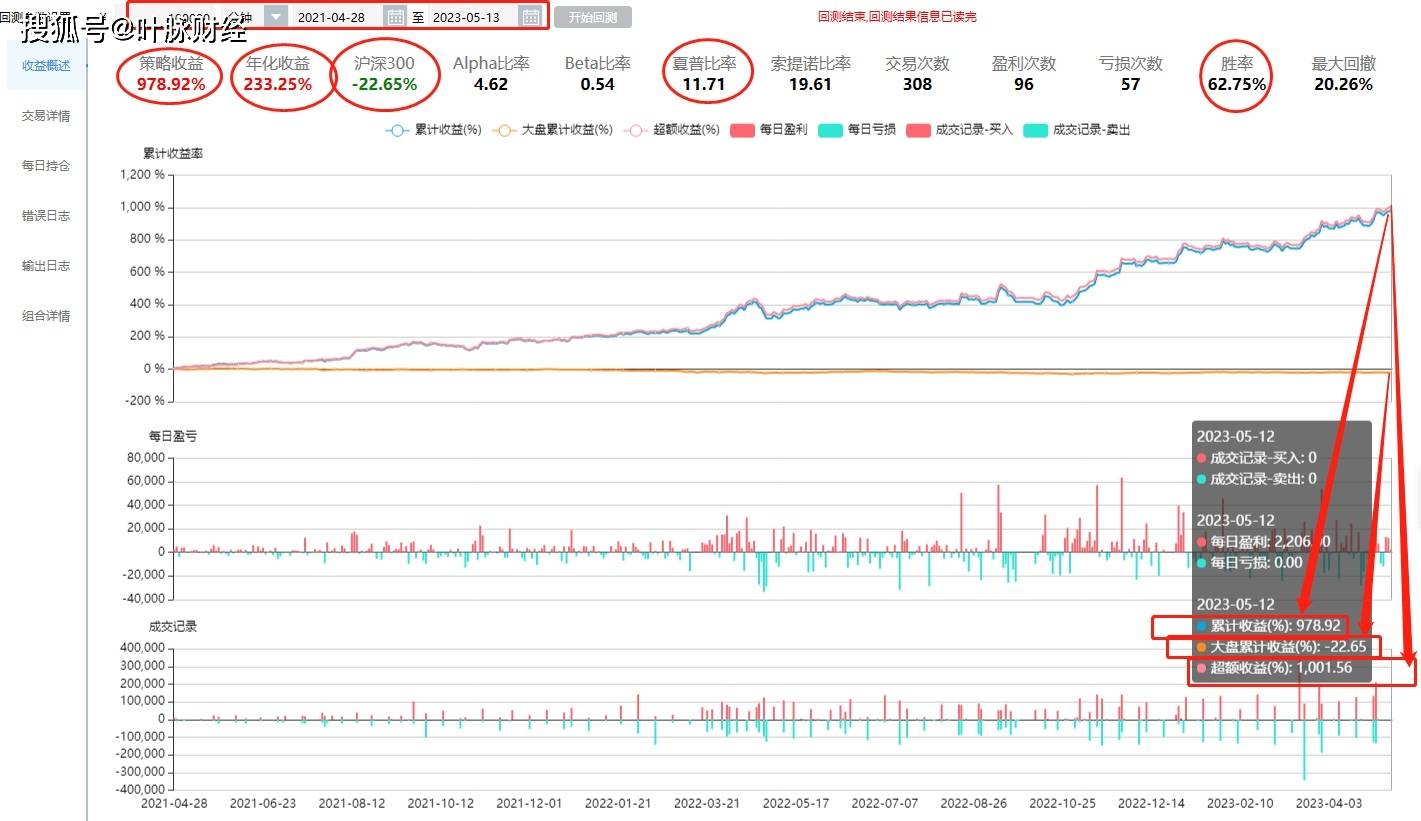The height and width of the screenshot is (821, 1421).
Task: Toggle the 每日盈利 legend series
Action: (770, 130)
